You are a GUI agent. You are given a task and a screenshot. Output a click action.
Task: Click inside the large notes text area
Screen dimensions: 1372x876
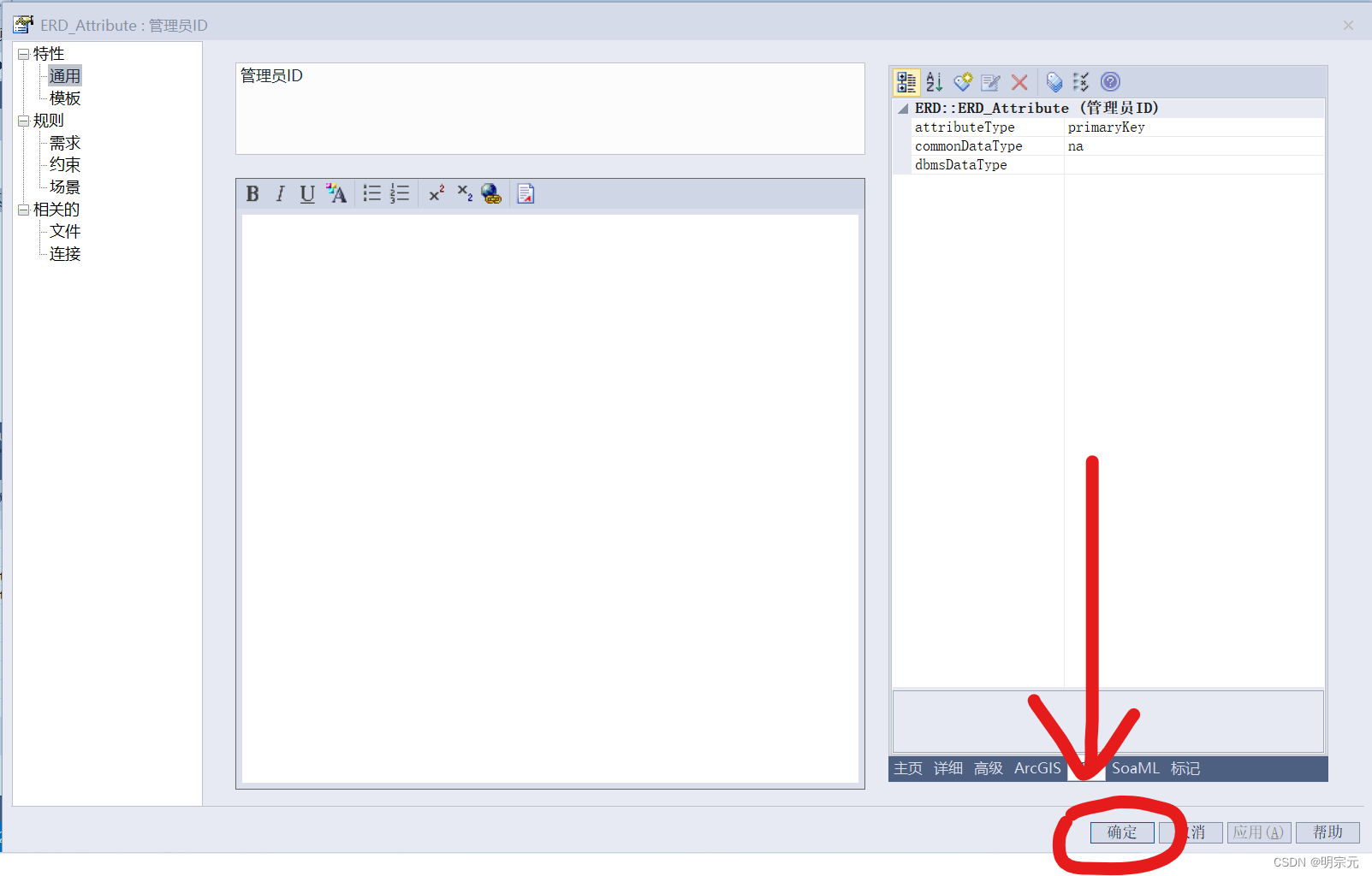coord(550,498)
